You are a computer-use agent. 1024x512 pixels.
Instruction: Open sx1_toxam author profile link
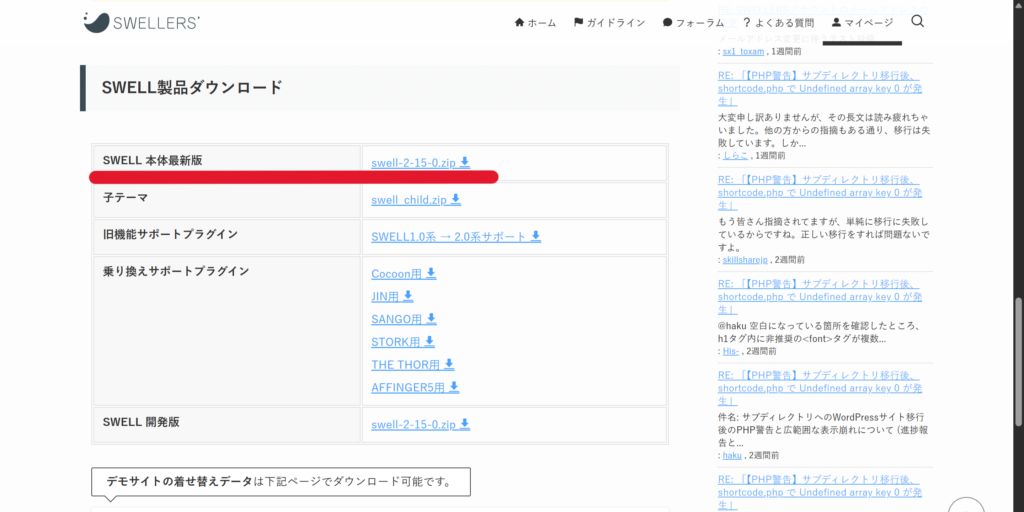pos(743,51)
